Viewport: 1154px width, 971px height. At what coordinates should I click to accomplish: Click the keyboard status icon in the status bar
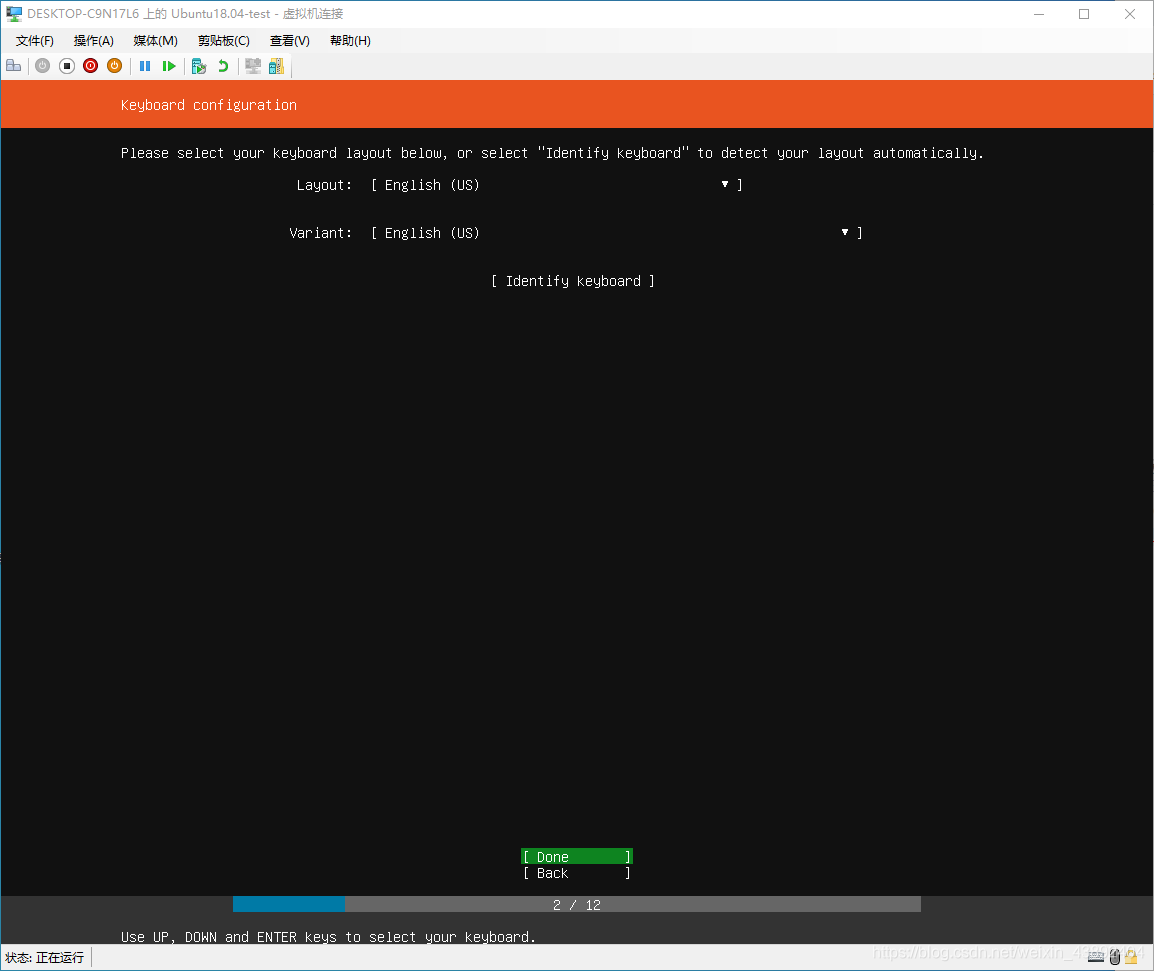tap(1096, 957)
